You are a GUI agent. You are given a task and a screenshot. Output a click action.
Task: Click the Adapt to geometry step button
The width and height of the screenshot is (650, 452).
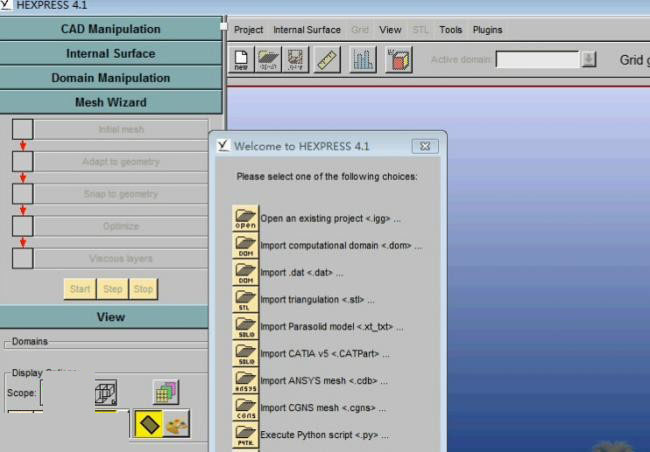(x=121, y=161)
